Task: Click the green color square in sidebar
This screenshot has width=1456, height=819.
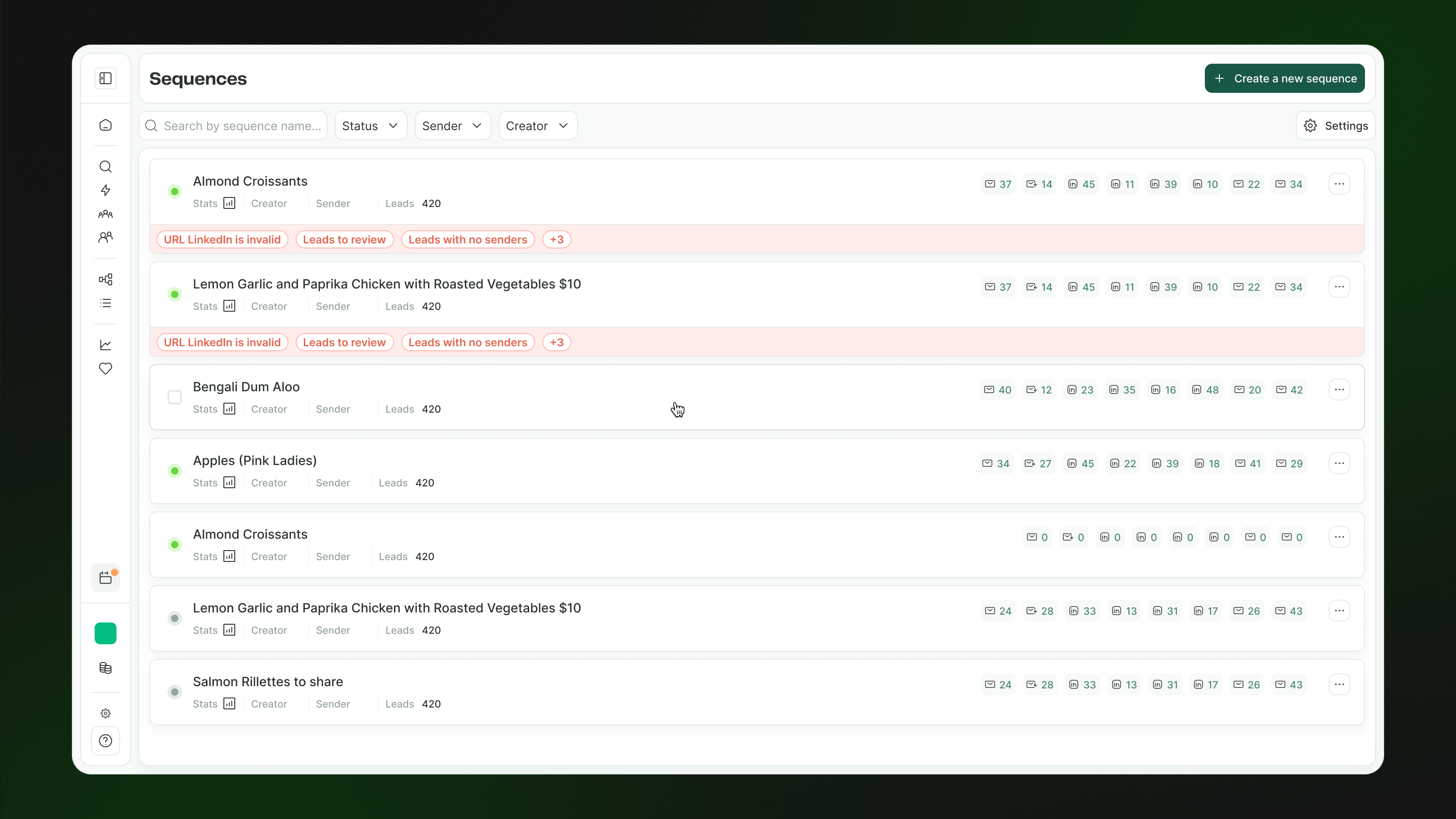Action: [x=106, y=633]
